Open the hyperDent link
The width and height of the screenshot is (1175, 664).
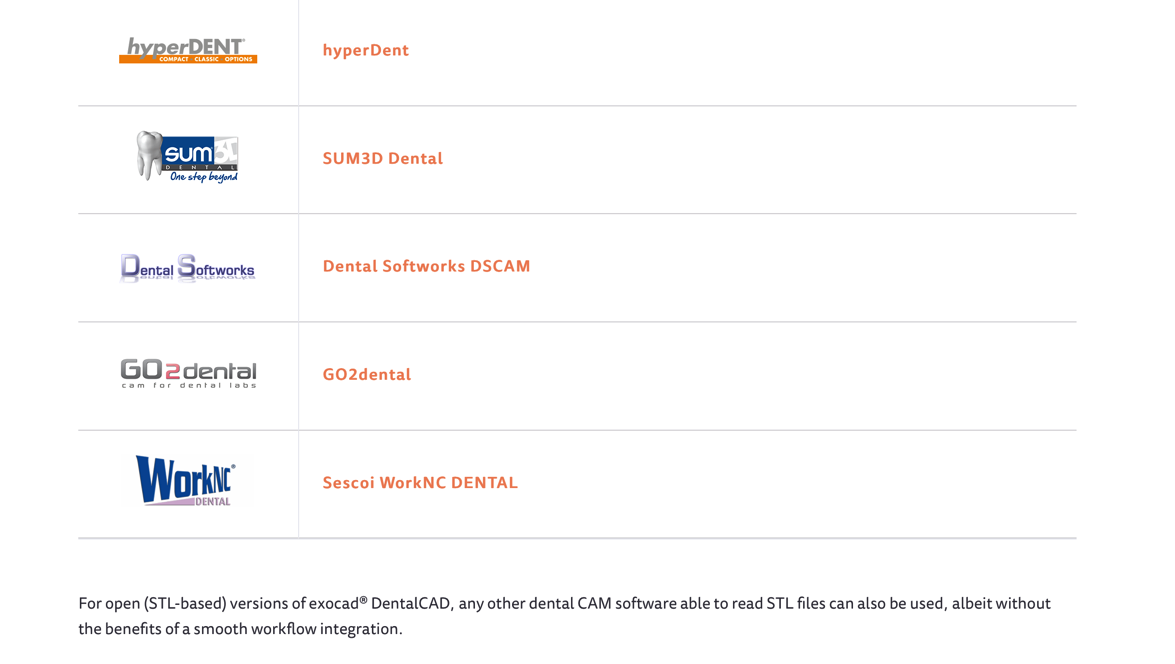pos(365,50)
